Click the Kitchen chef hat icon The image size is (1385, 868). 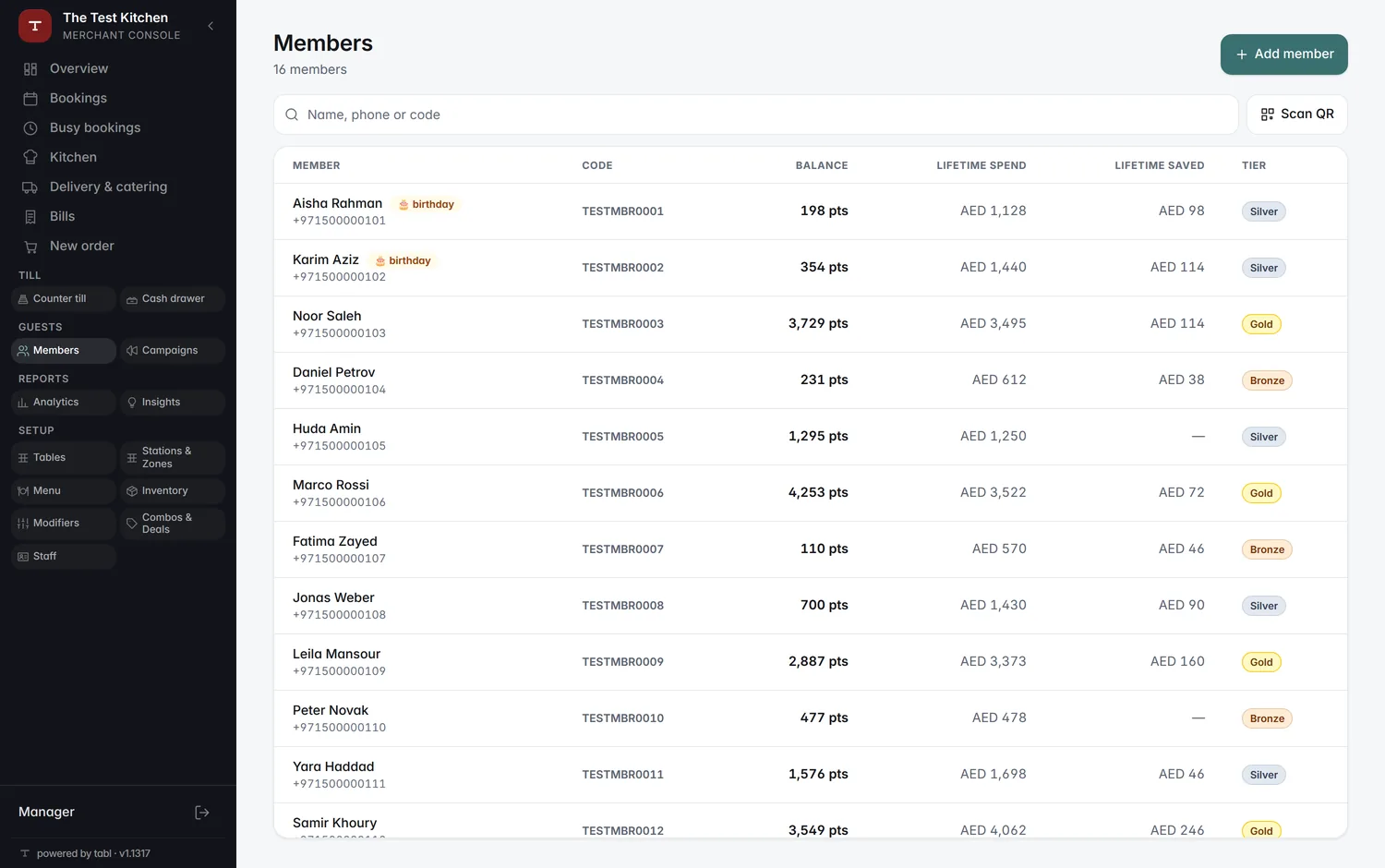[30, 158]
